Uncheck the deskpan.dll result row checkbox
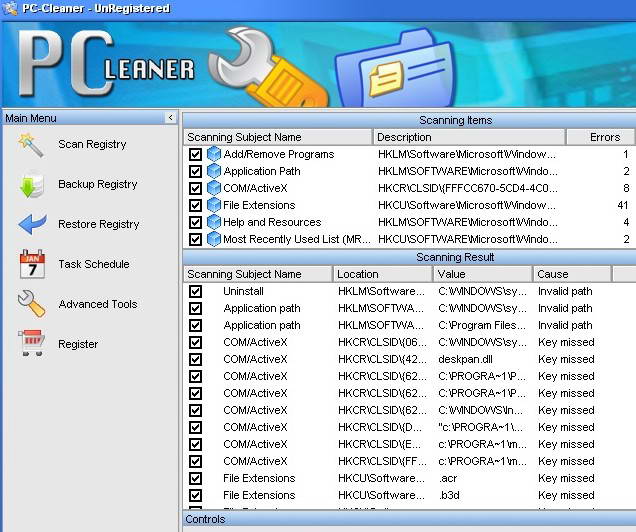Screen dimensions: 636x532 coord(196,360)
